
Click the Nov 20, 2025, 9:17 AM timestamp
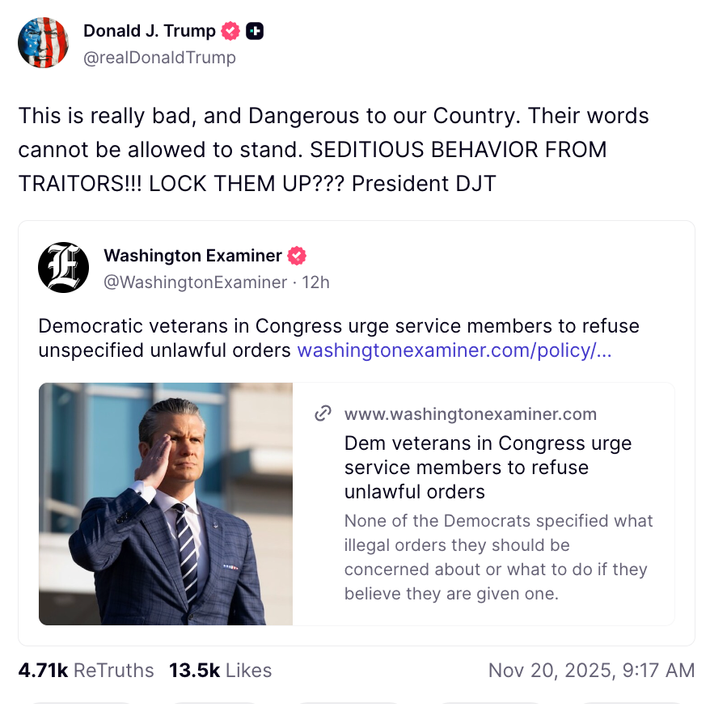591,670
